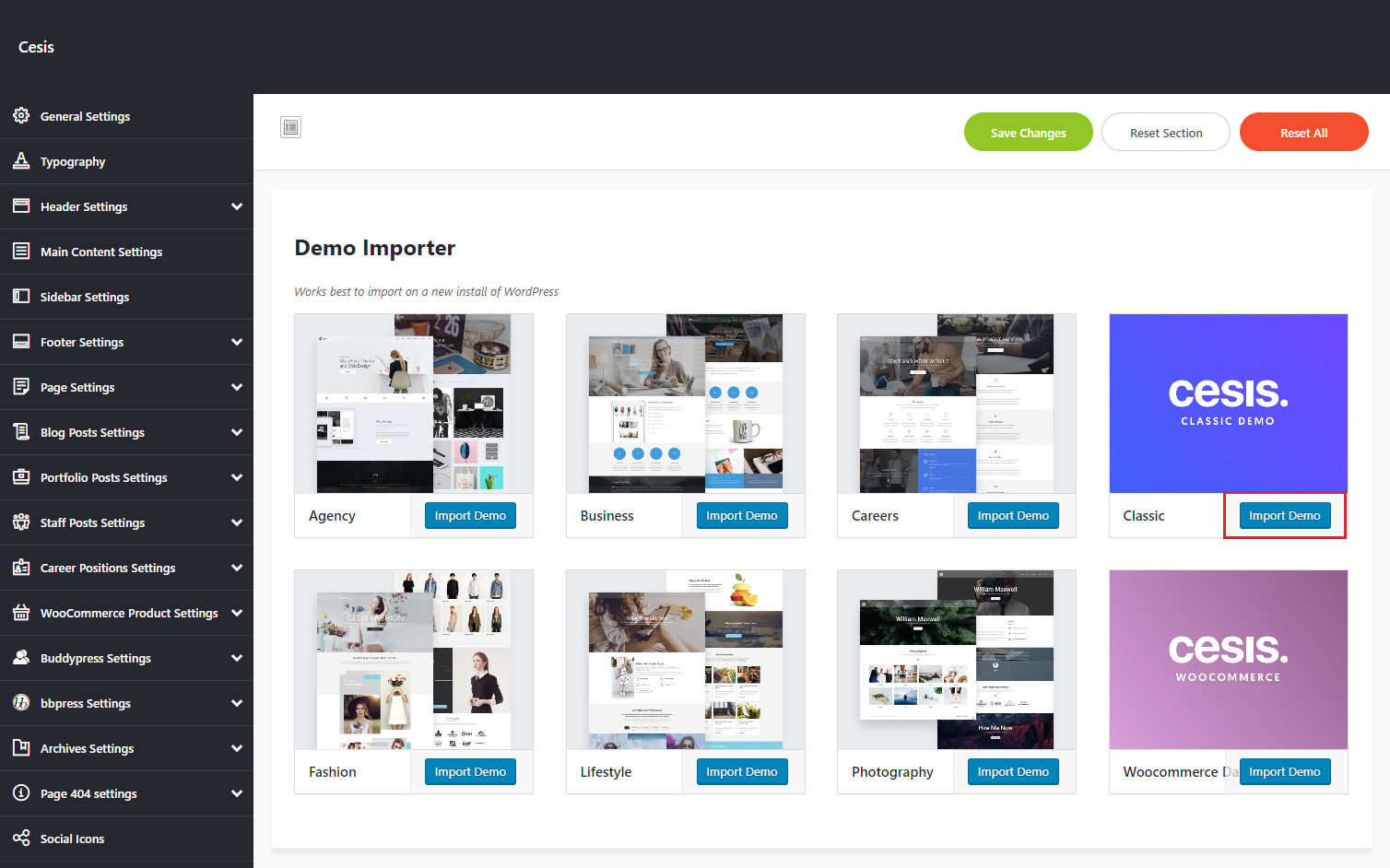Click the General Settings gear icon
The width and height of the screenshot is (1390, 868).
coord(21,116)
